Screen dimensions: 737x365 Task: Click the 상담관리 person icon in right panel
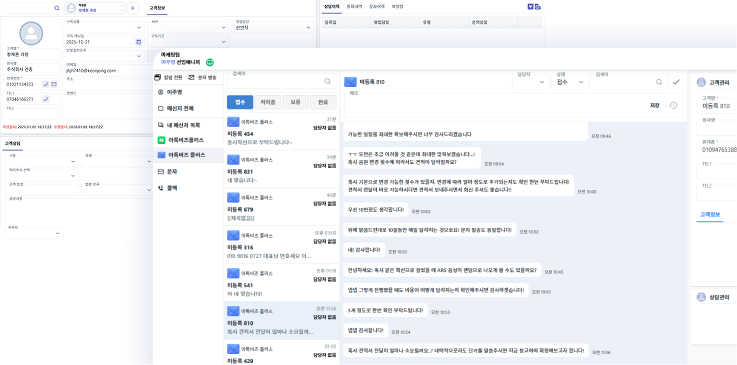tap(701, 297)
